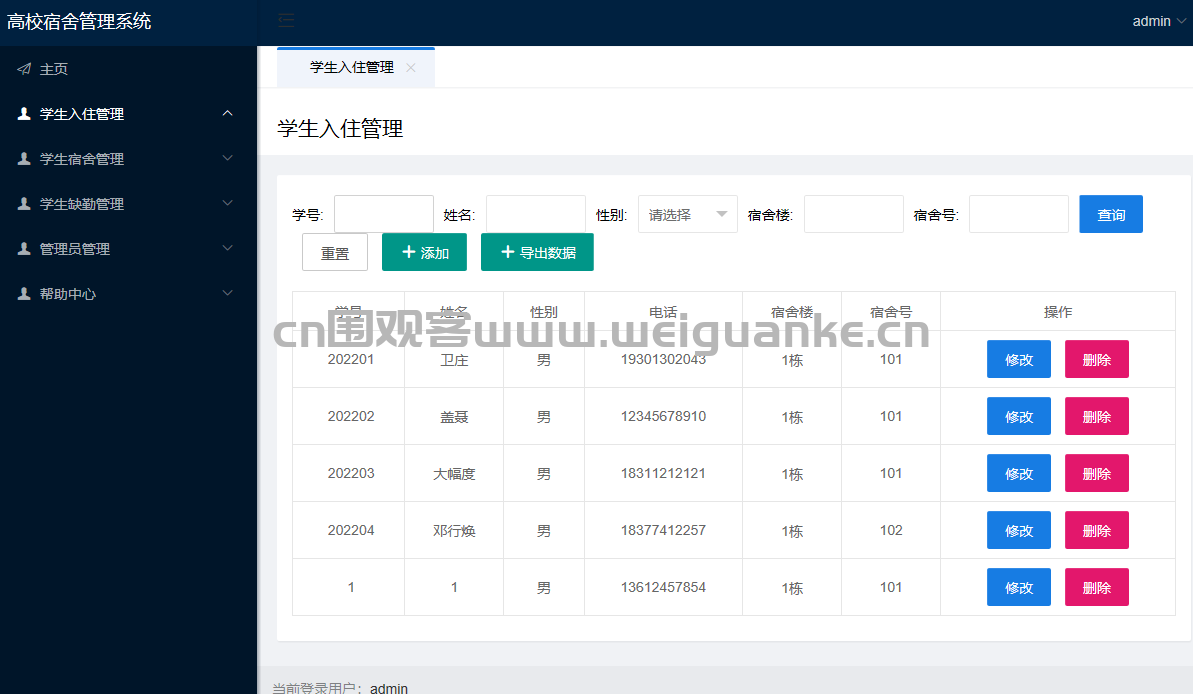Click the user icon next to 帮助中心

[x=24, y=293]
